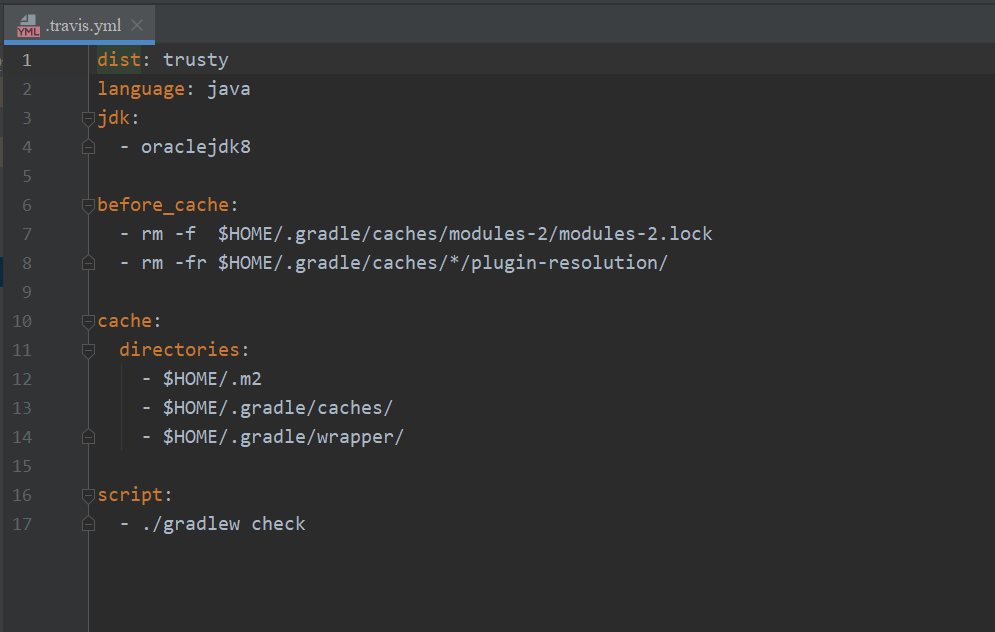Click the oraclejdk8 value
Viewport: 995px width, 632px height.
tap(196, 147)
